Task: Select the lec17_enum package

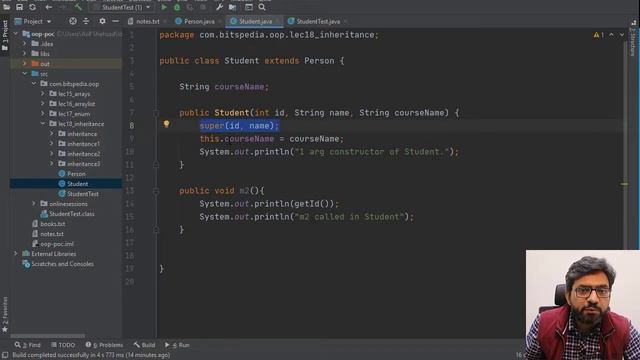Action: (x=74, y=114)
